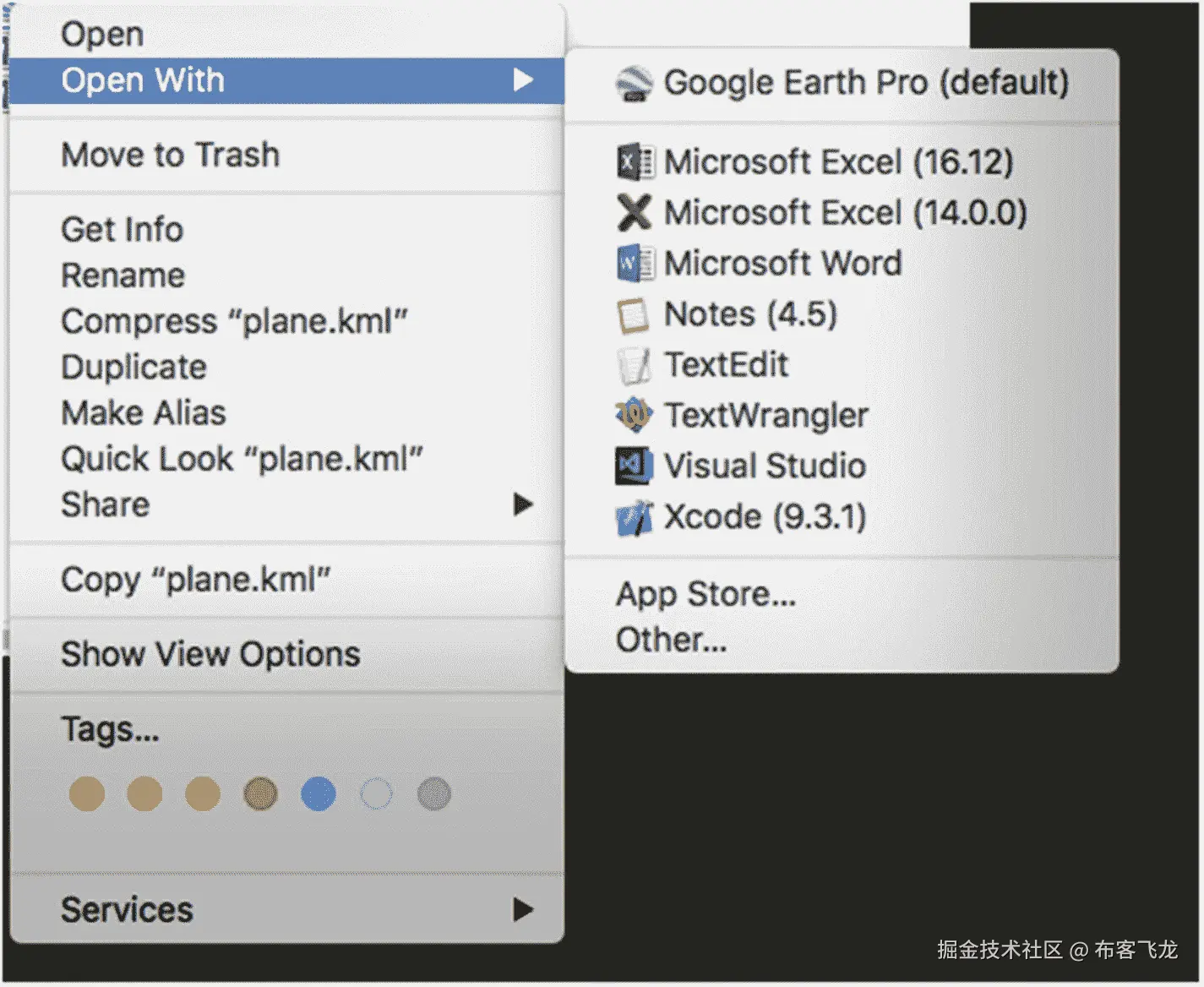Expand the Services submenu arrow
The height and width of the screenshot is (987, 1204).
click(523, 910)
